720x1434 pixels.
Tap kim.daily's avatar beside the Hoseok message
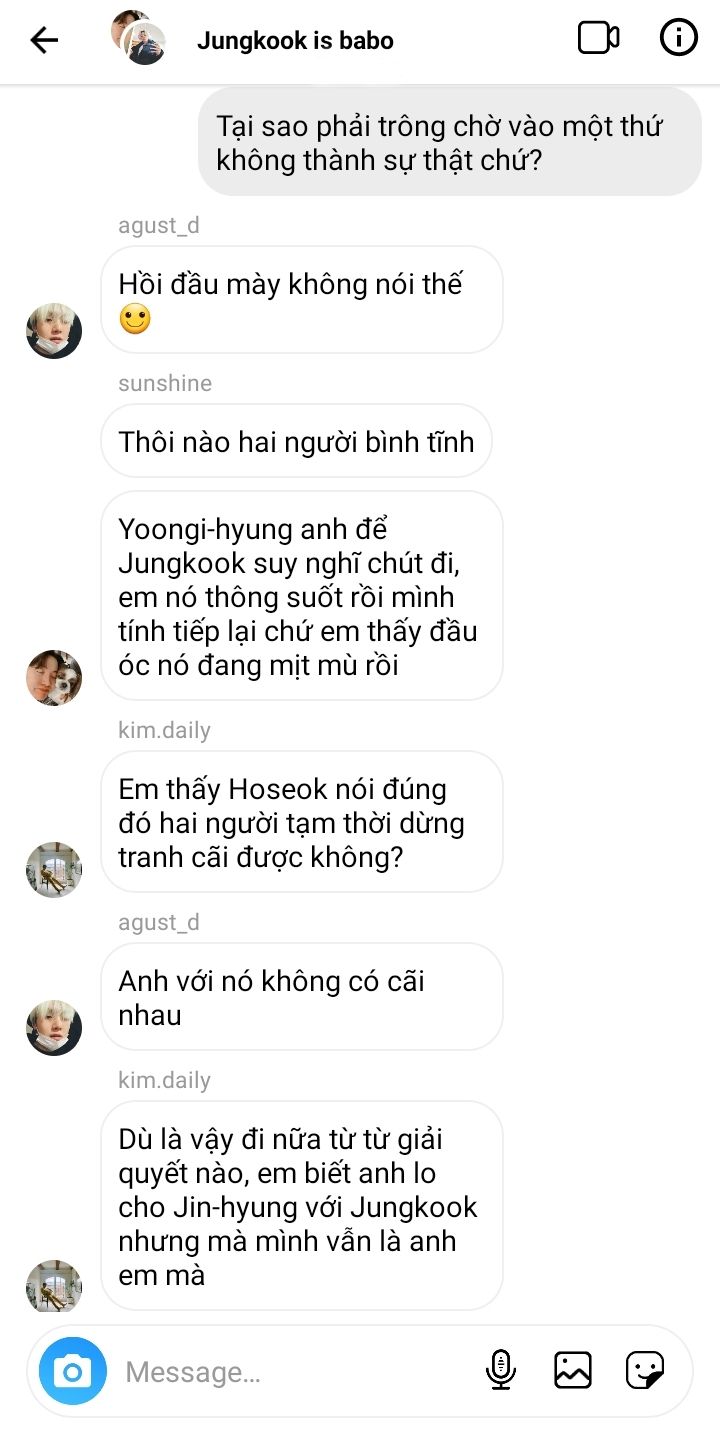click(x=54, y=870)
